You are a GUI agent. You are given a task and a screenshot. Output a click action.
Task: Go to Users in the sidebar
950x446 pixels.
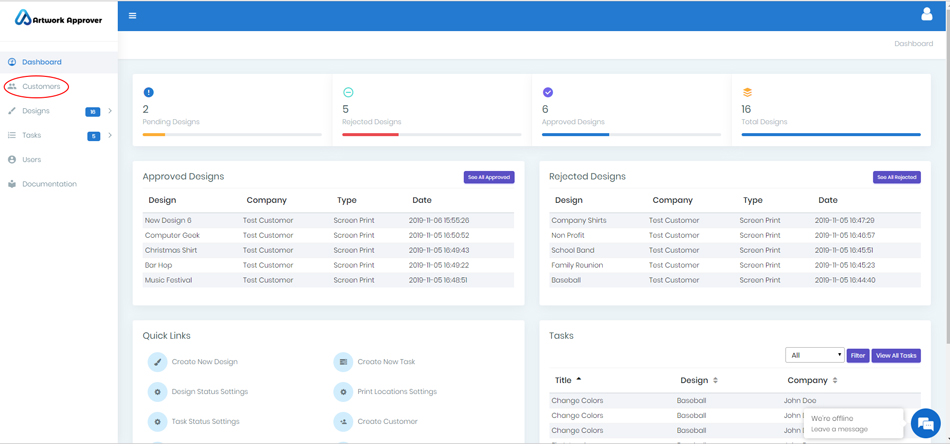click(x=32, y=160)
